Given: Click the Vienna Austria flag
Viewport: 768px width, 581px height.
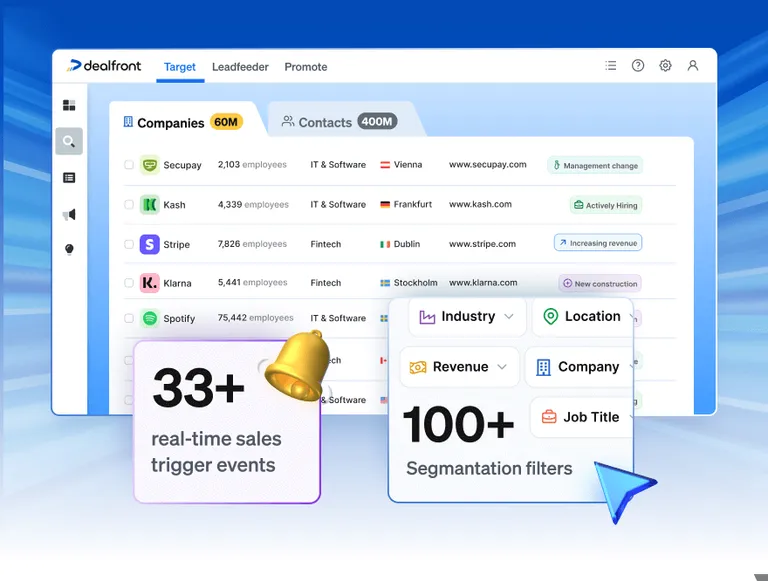Looking at the screenshot, I should point(385,165).
